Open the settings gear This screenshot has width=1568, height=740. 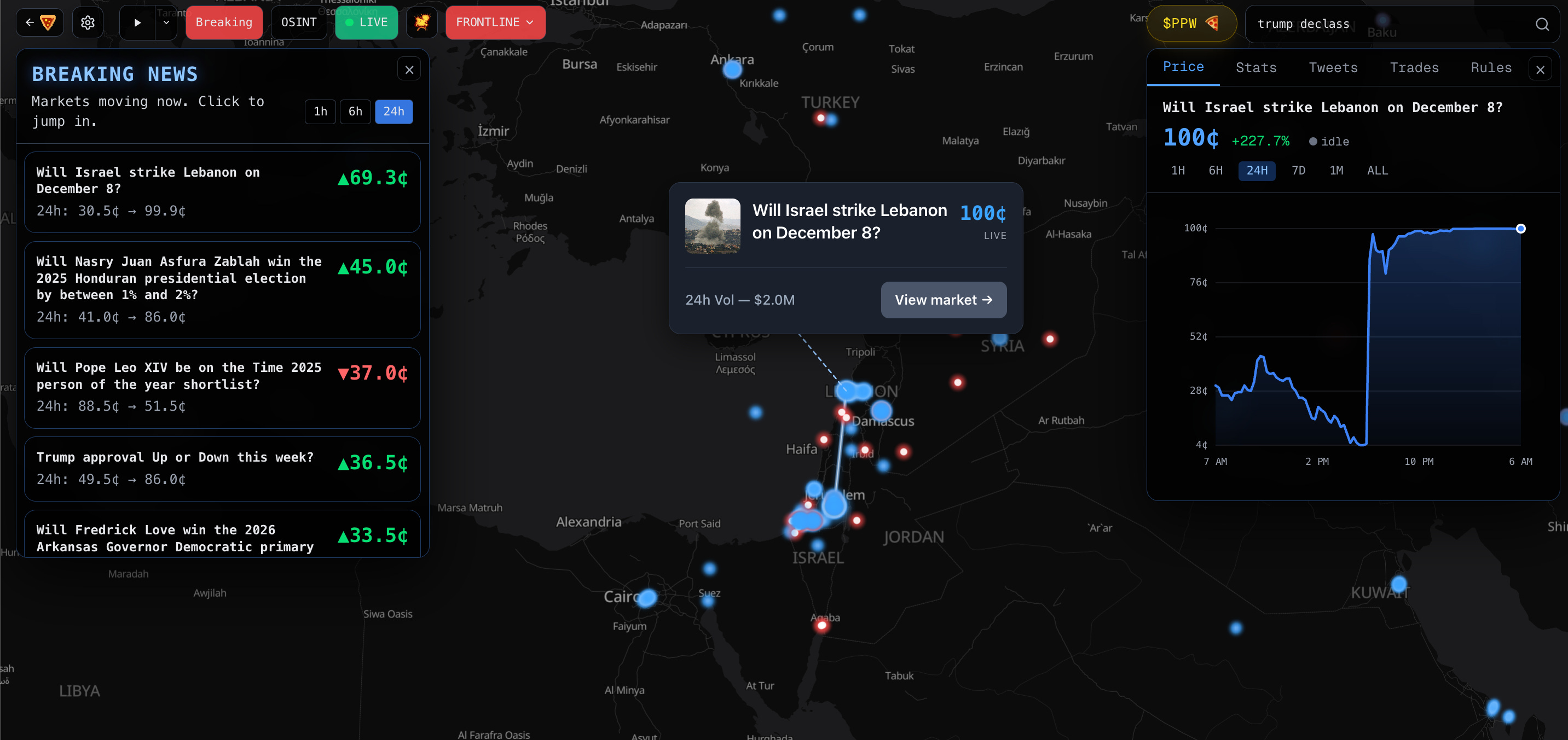(88, 23)
